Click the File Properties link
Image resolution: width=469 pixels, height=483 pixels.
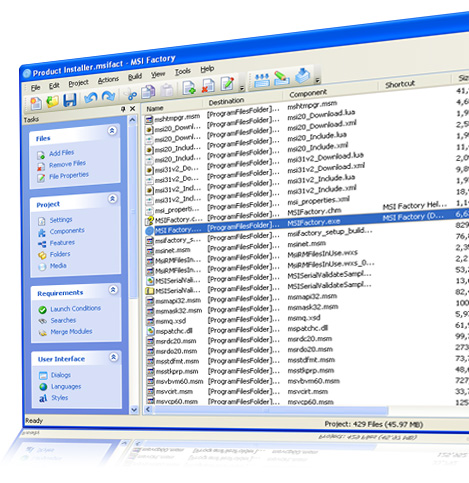click(69, 176)
